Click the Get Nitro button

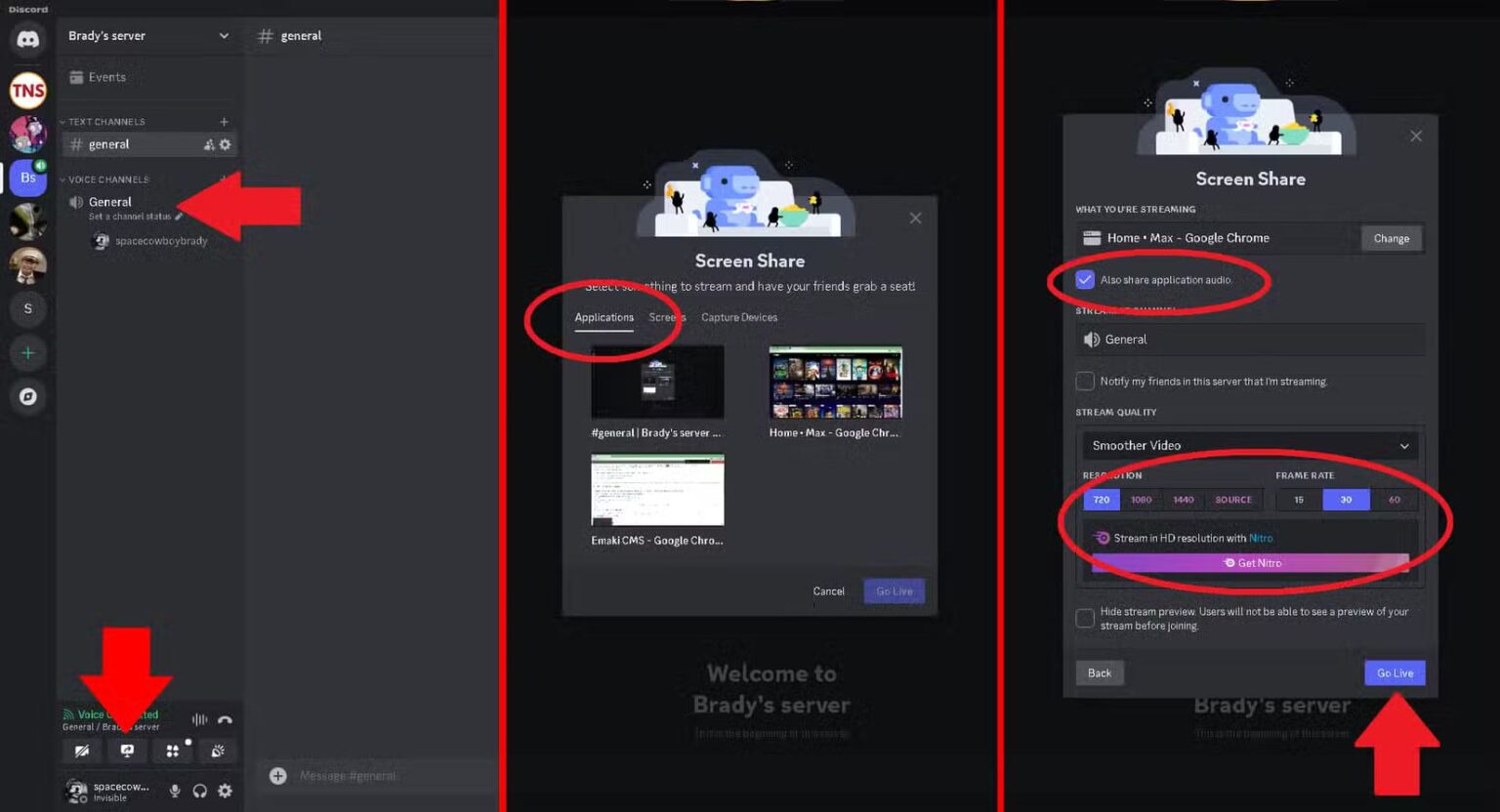click(1251, 563)
